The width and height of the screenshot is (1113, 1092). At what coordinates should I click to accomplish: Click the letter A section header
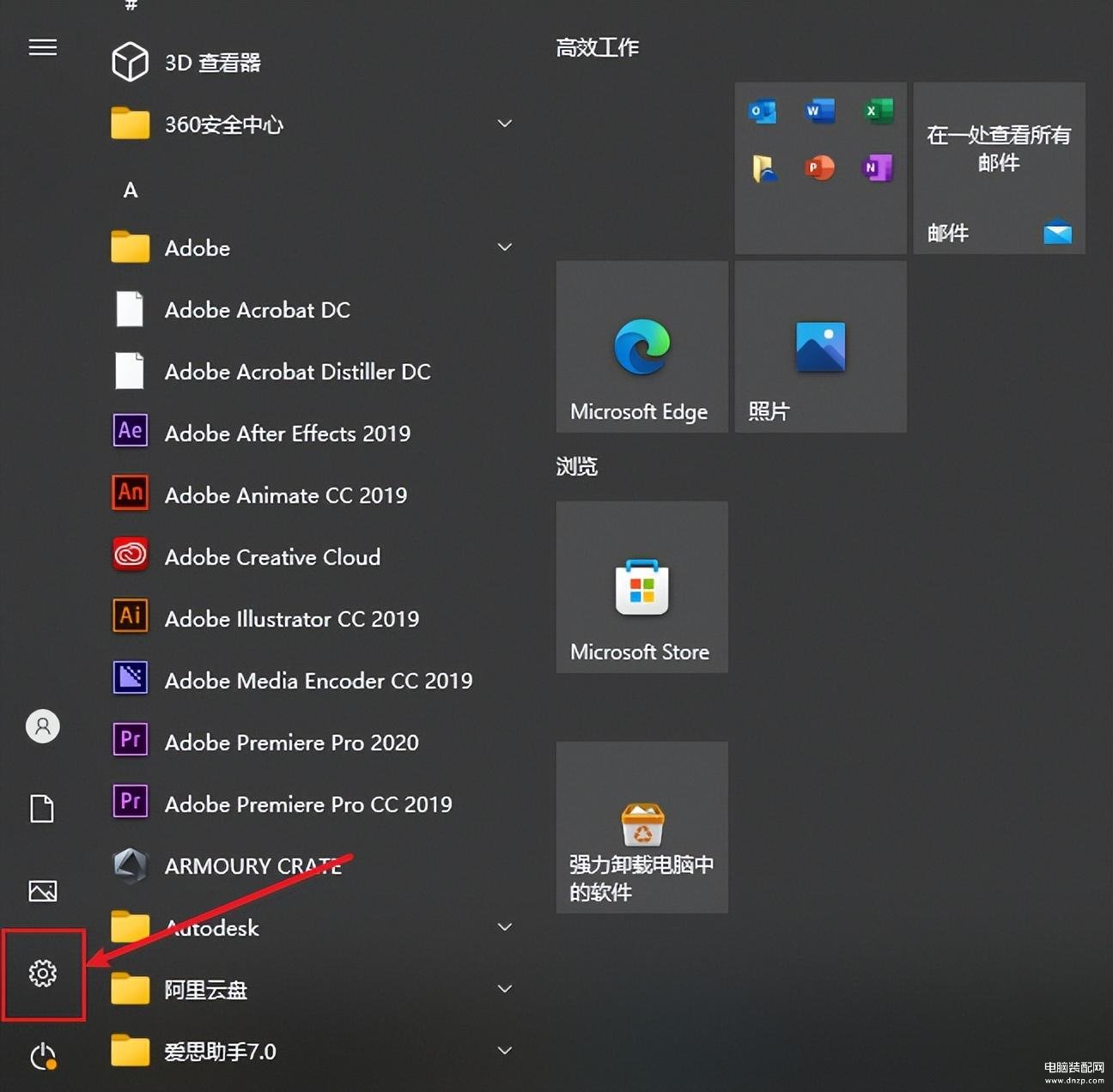(131, 191)
